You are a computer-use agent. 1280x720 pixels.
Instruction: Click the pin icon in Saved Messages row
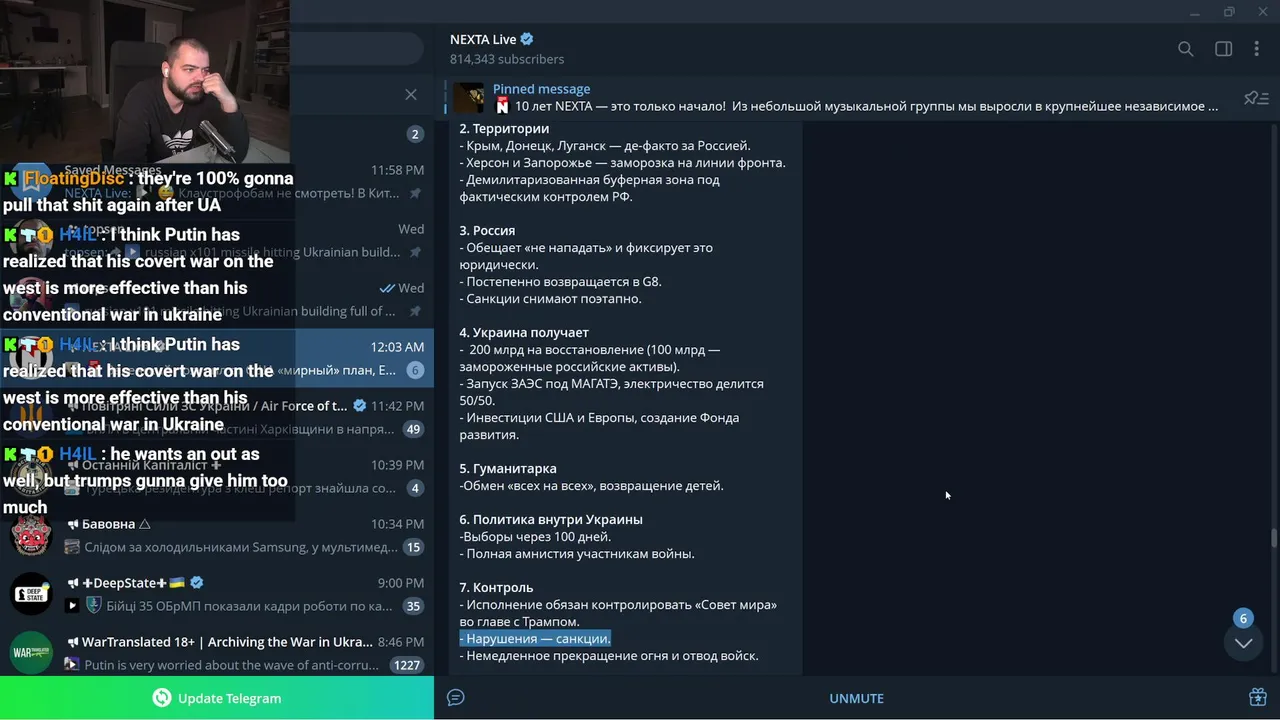[x=416, y=193]
